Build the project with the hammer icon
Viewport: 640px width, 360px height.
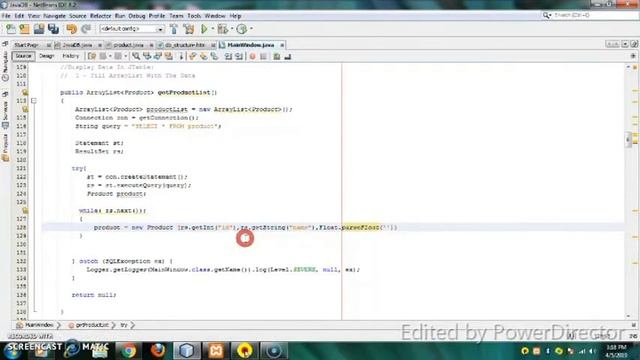[174, 29]
